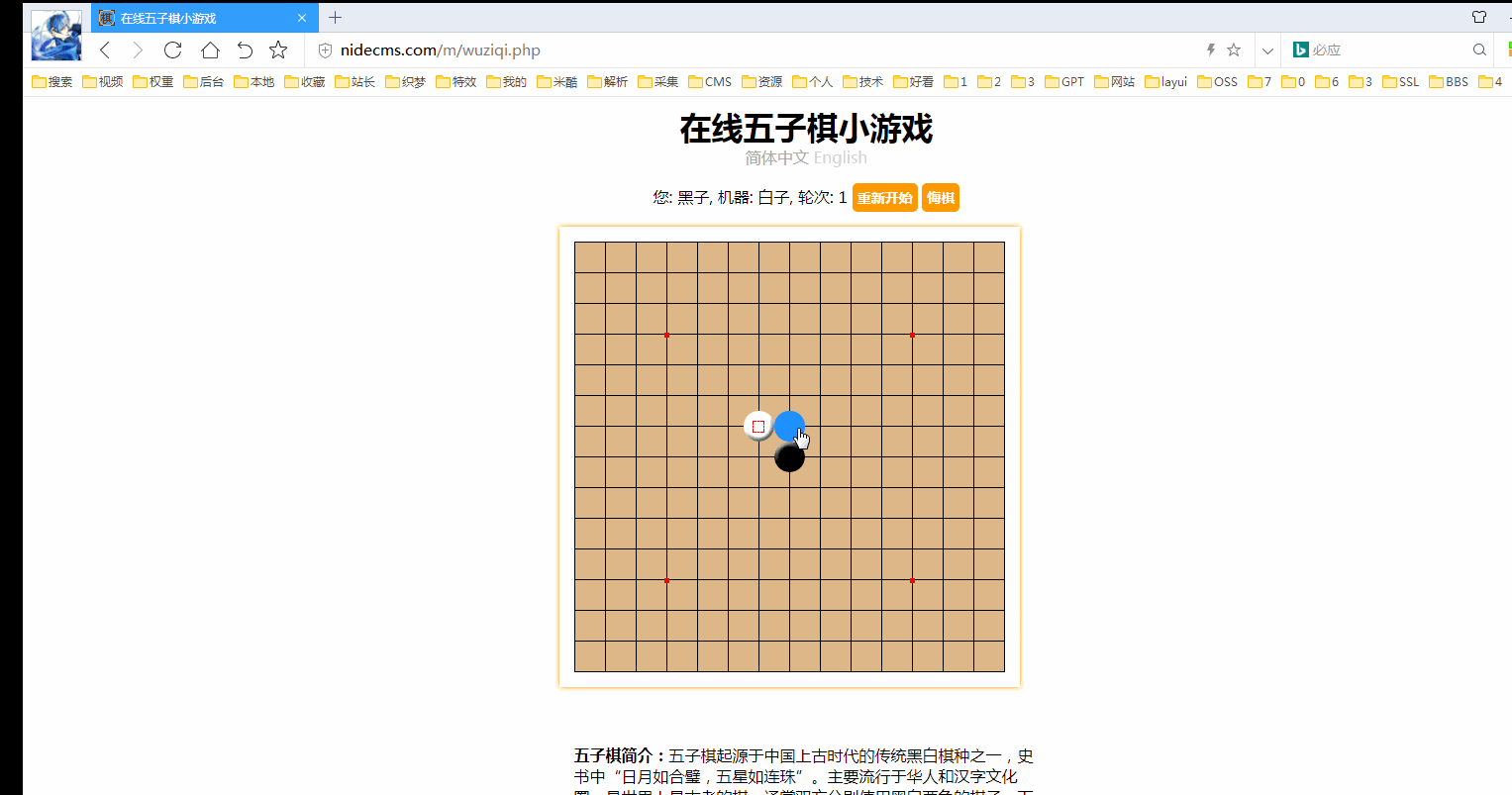Image resolution: width=1512 pixels, height=795 pixels.
Task: Open the GPT bookmarks folder
Action: point(1064,82)
